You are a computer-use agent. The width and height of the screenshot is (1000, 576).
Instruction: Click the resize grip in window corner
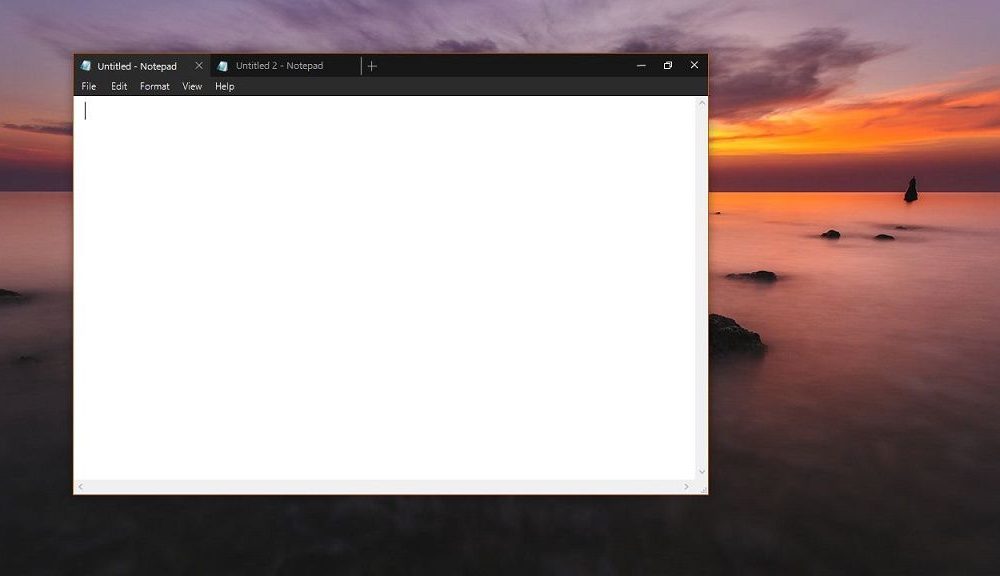[702, 488]
